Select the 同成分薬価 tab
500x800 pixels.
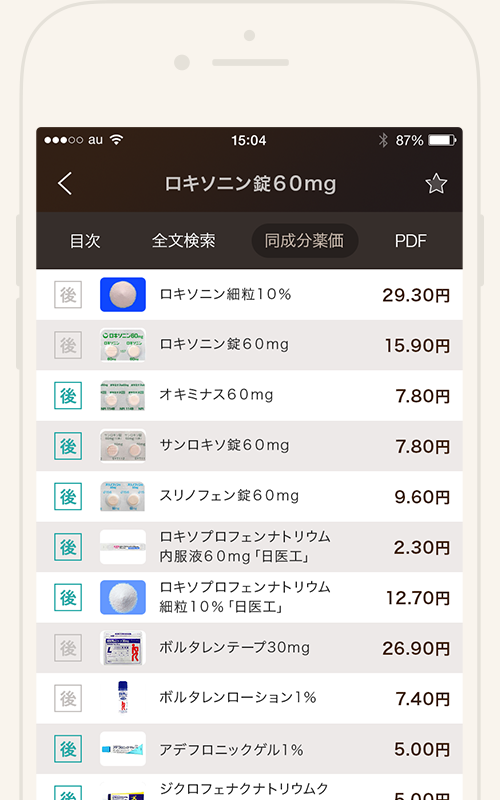[305, 240]
